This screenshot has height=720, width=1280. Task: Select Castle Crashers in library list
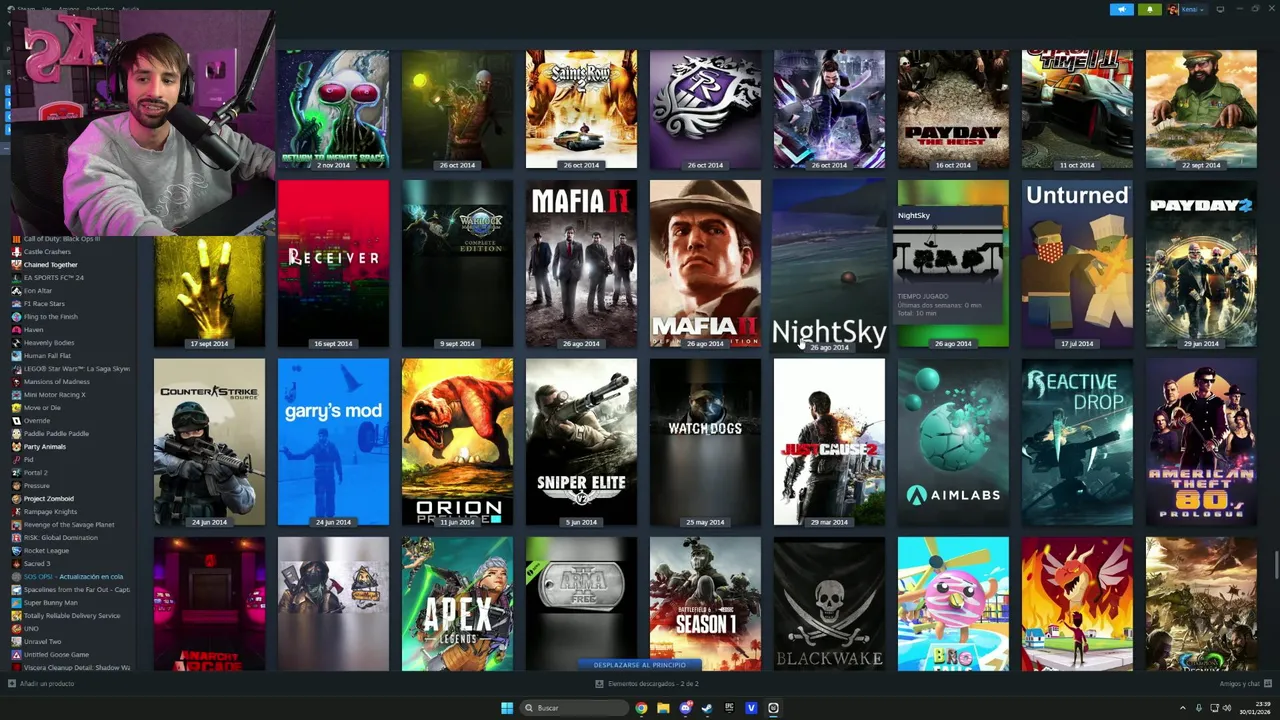(x=47, y=251)
